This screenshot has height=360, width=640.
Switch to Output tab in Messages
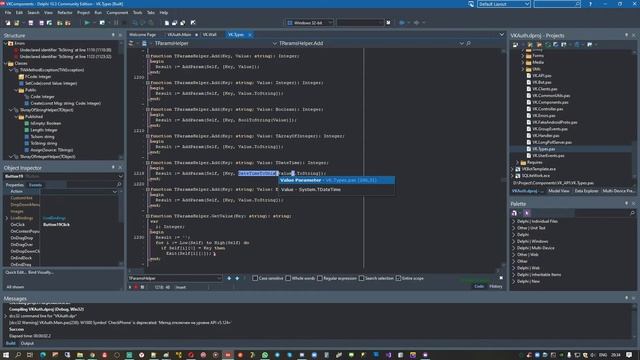pyautogui.click(x=27, y=344)
